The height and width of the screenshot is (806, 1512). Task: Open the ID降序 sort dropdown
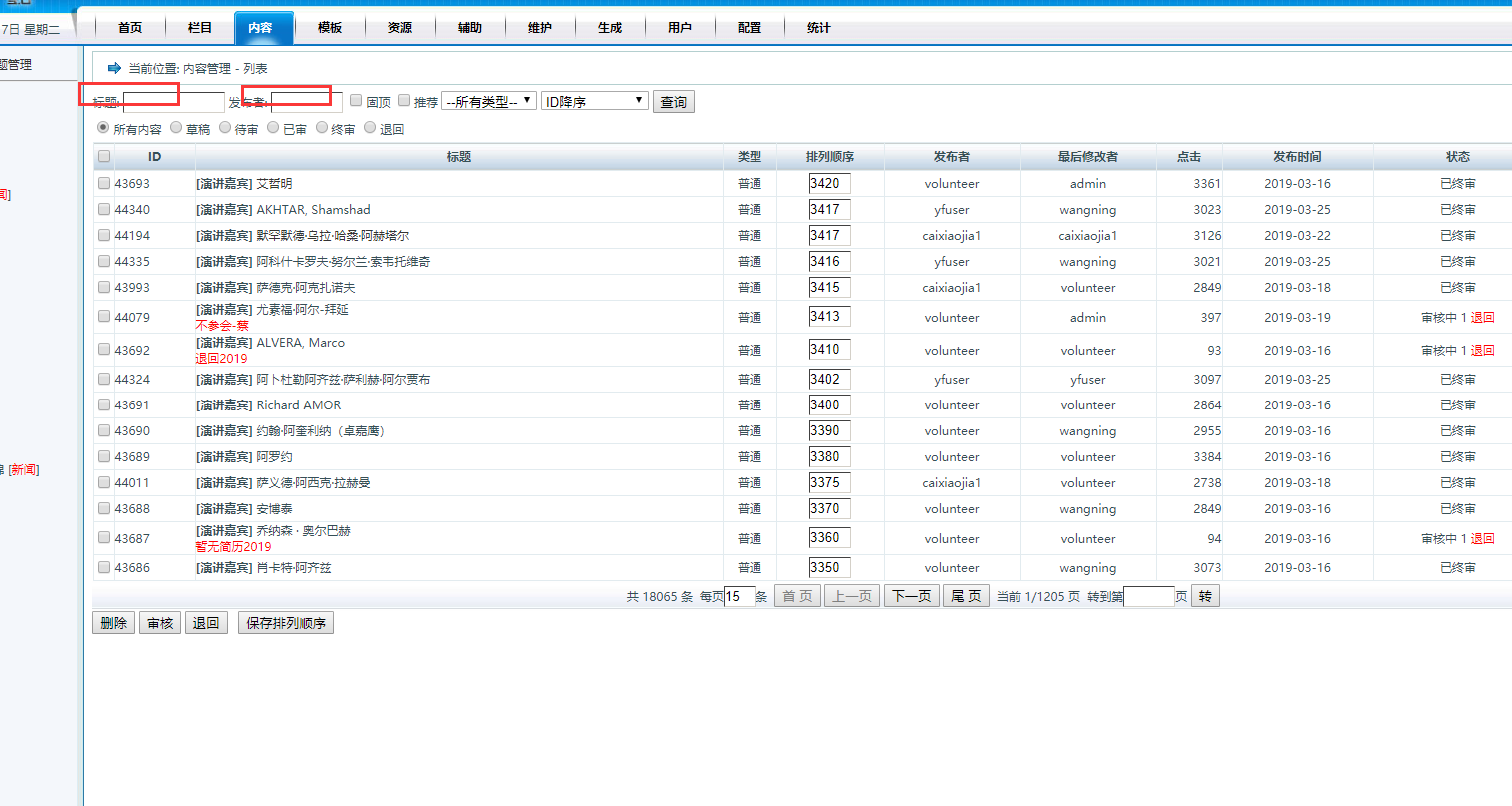595,101
